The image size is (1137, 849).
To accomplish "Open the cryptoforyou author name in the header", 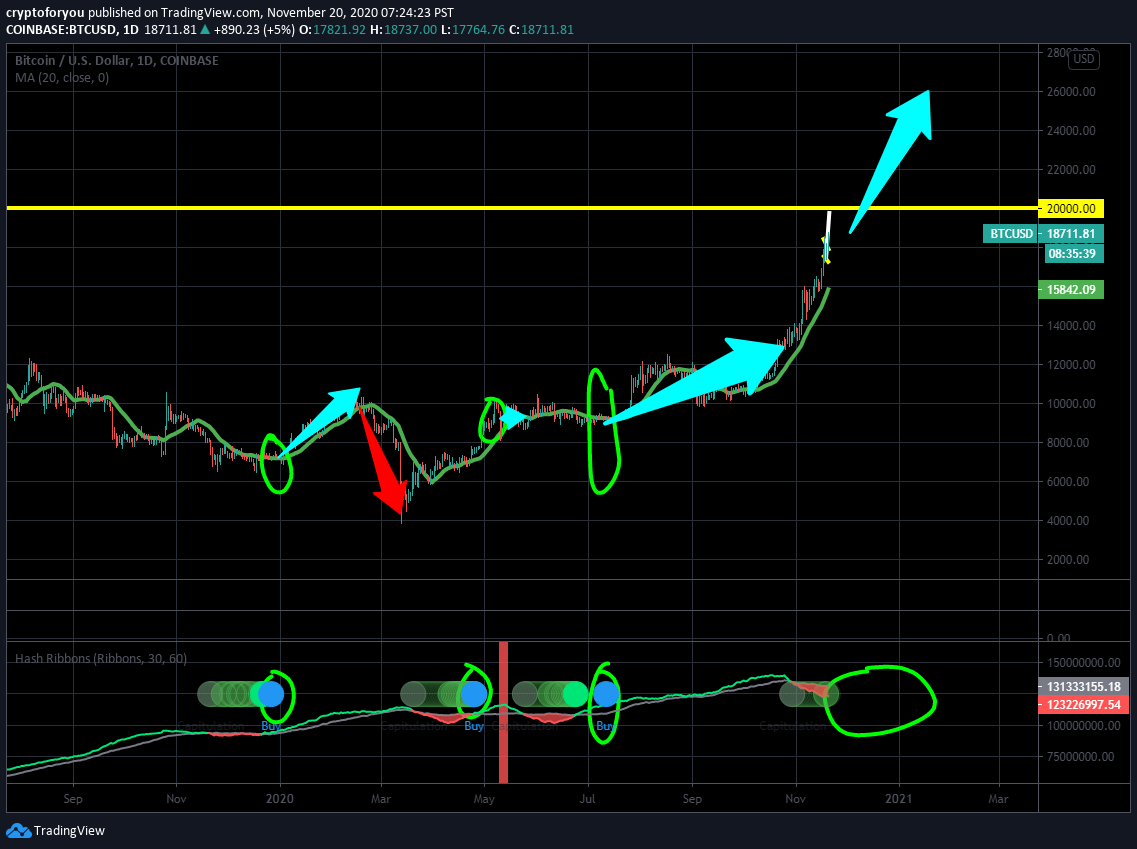I will pos(45,12).
